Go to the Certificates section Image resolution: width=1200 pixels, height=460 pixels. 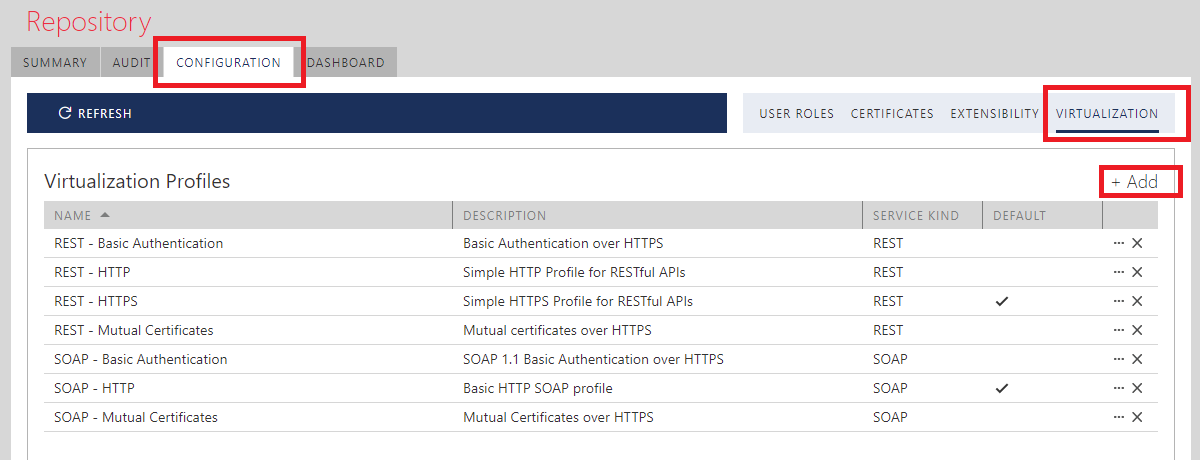(892, 114)
